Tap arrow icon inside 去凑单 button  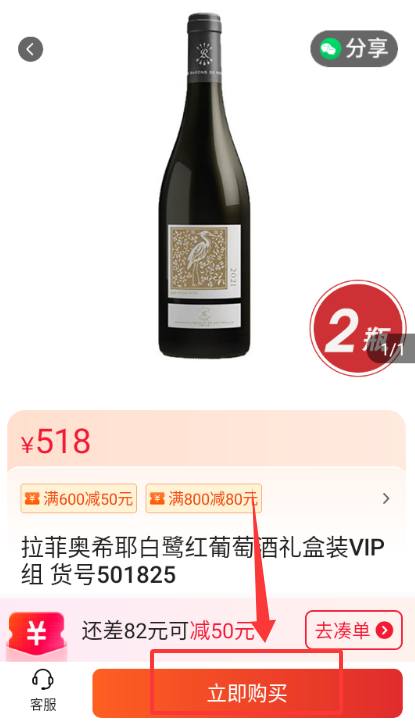click(x=384, y=630)
